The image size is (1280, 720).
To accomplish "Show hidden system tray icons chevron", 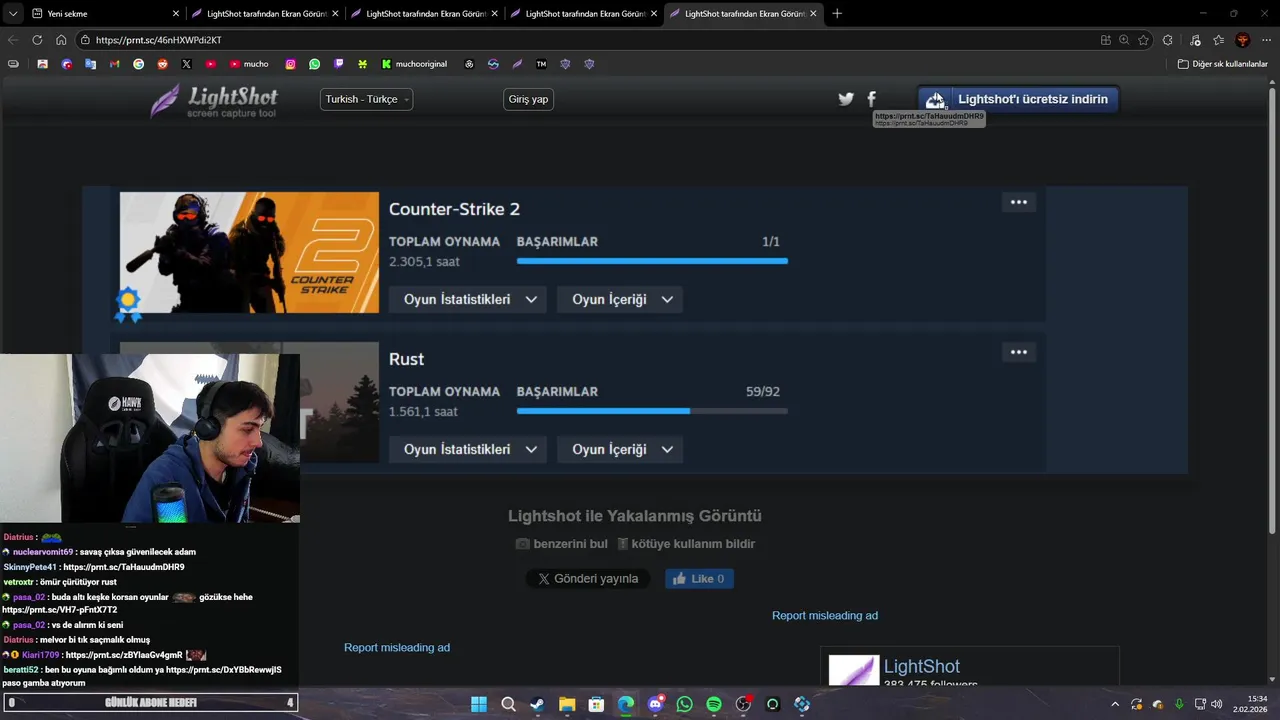I will click(1115, 704).
